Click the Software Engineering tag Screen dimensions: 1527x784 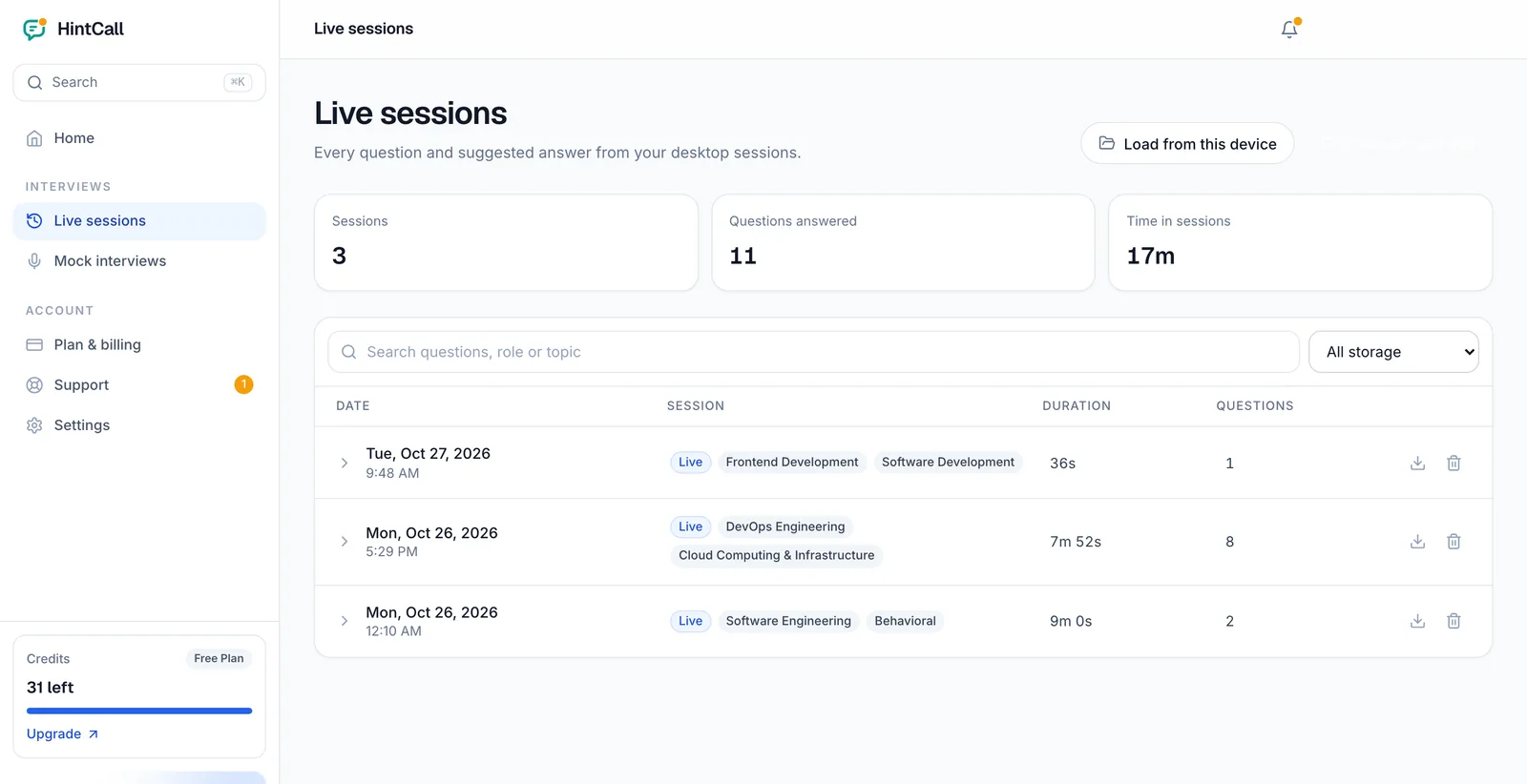(x=788, y=621)
